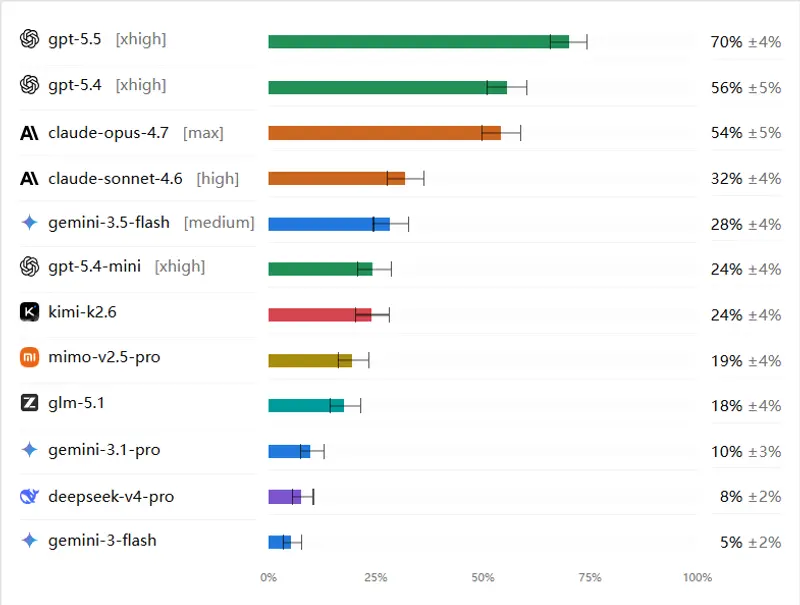Click the OpenAI logo beside gpt-5.5
800x605 pixels.
click(30, 39)
